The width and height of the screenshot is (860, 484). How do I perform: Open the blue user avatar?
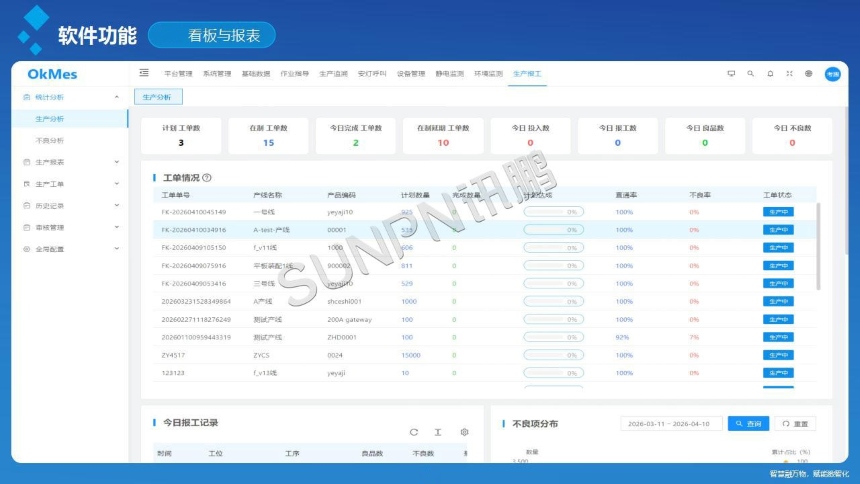833,74
